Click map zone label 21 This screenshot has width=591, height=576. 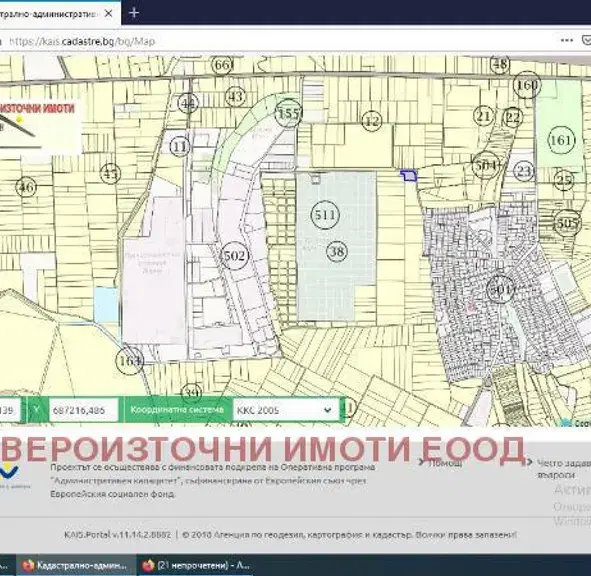(484, 116)
